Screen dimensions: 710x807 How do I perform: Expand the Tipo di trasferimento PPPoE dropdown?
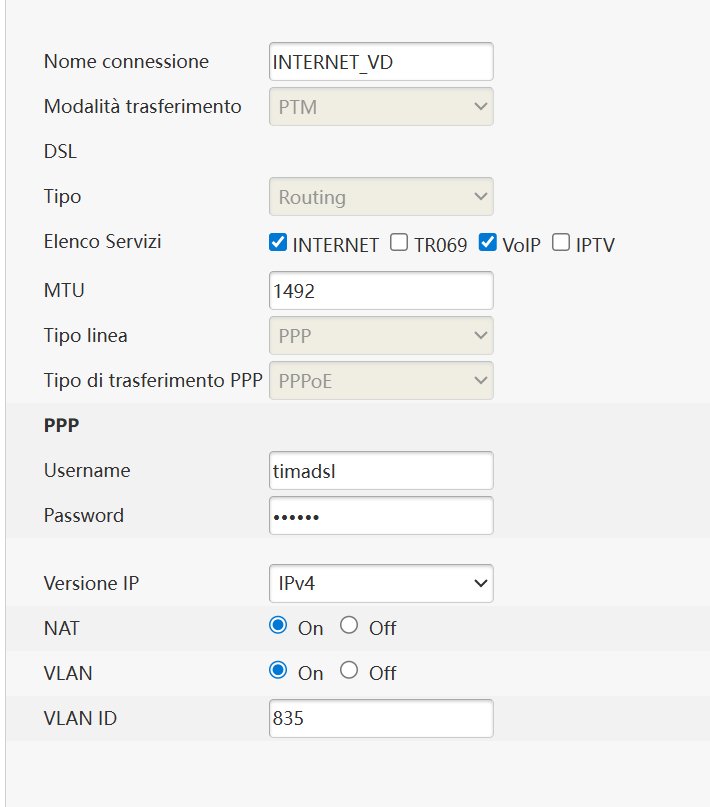point(381,380)
